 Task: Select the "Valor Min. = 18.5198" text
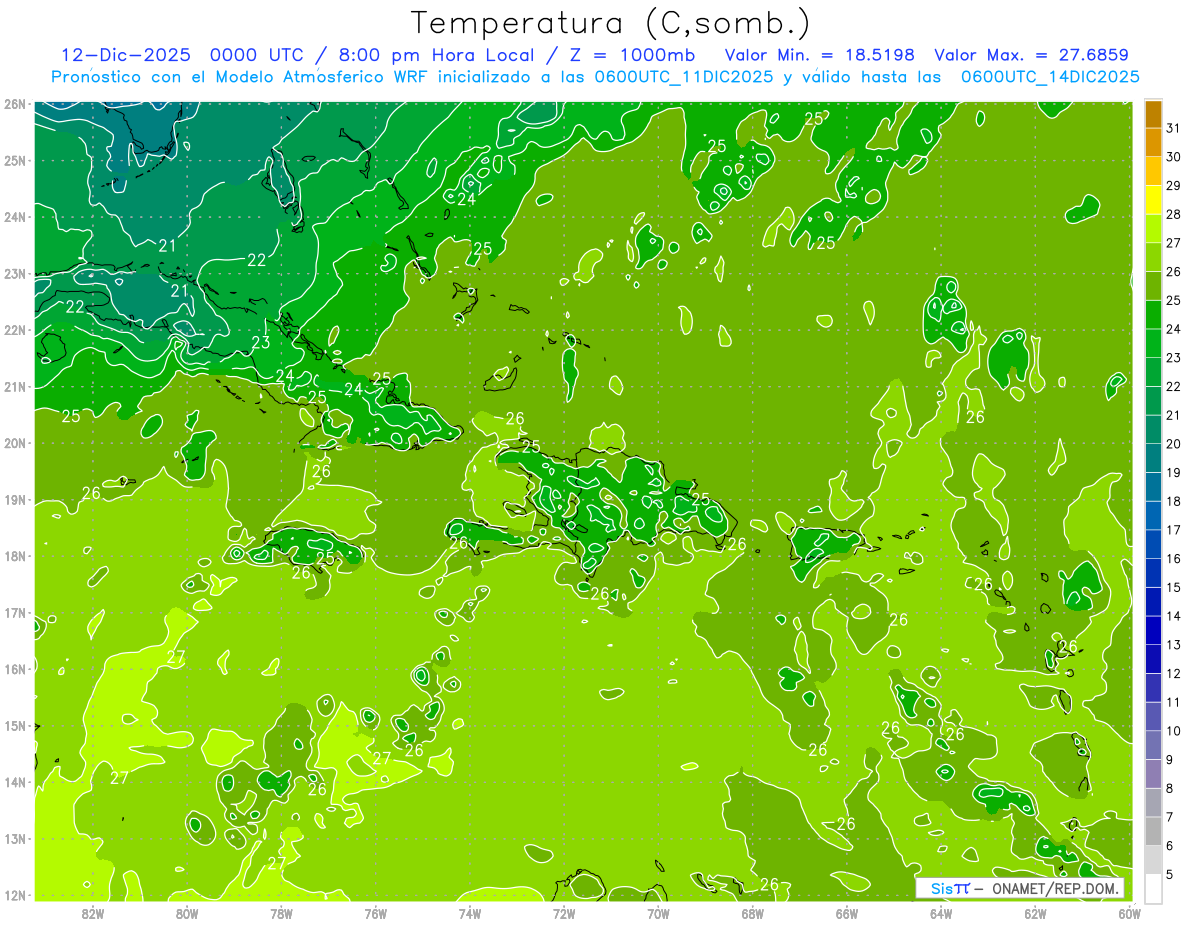pos(818,55)
